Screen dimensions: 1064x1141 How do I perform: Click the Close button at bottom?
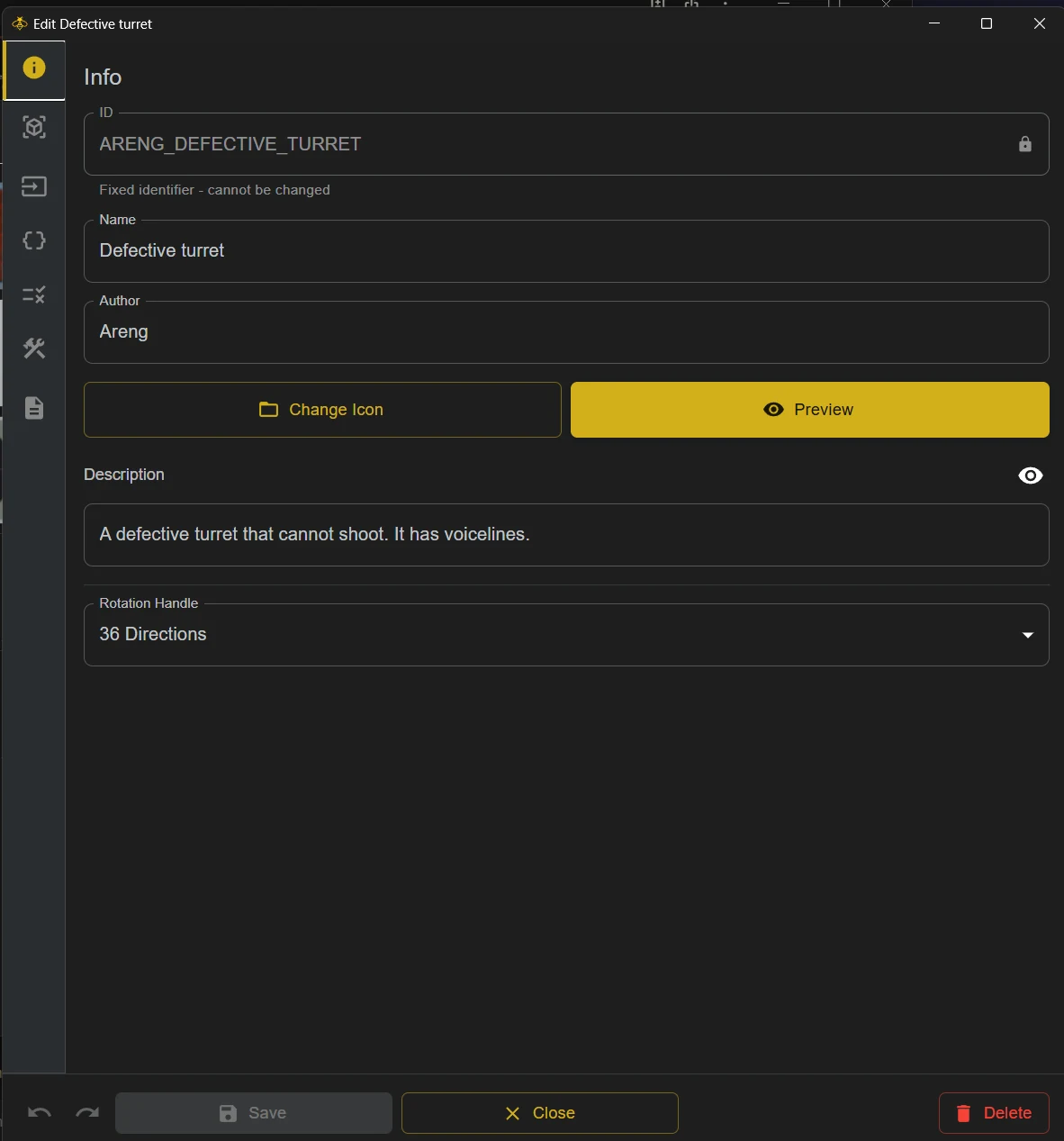[539, 1113]
